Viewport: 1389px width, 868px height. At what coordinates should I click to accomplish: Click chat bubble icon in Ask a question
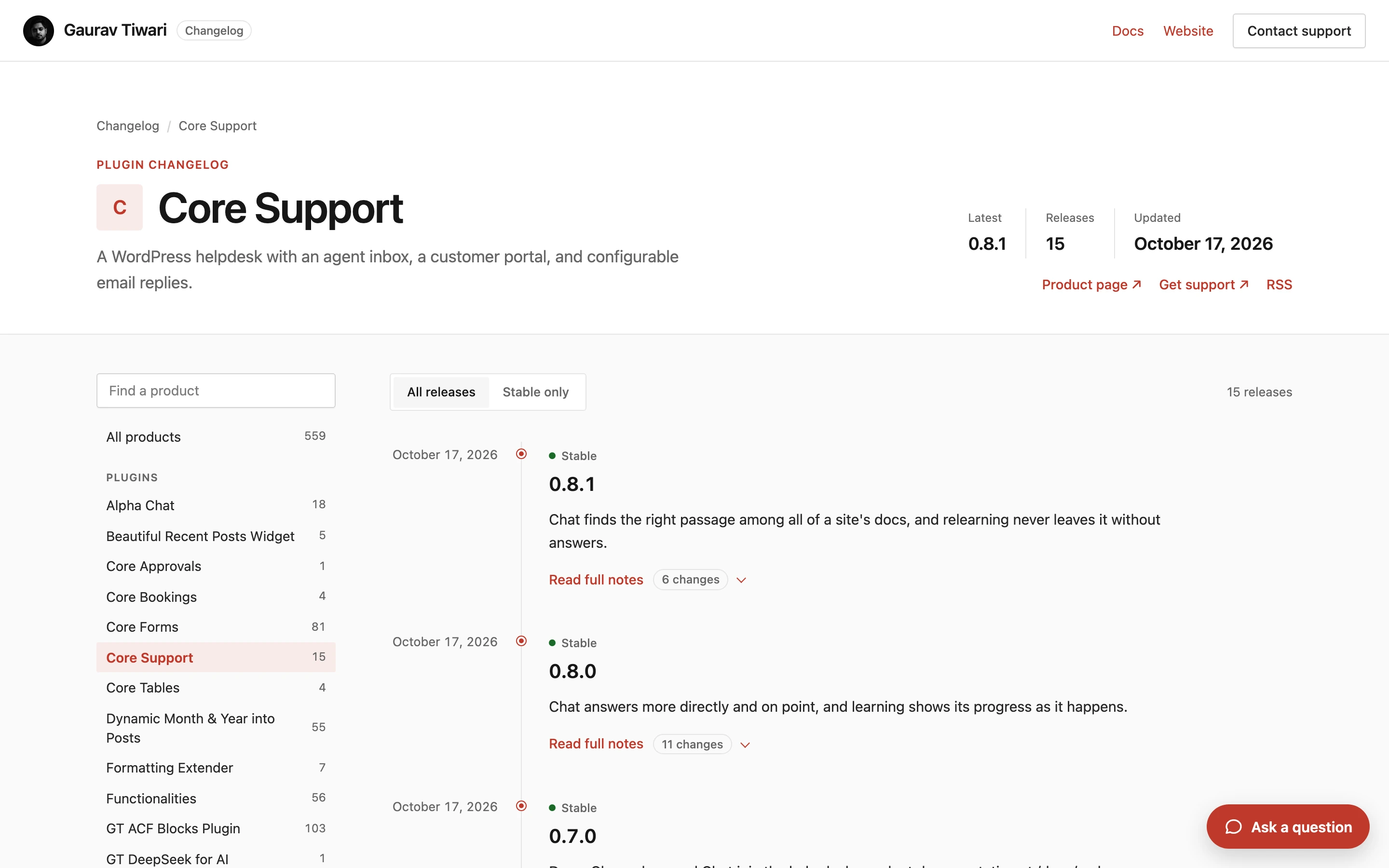click(1233, 827)
